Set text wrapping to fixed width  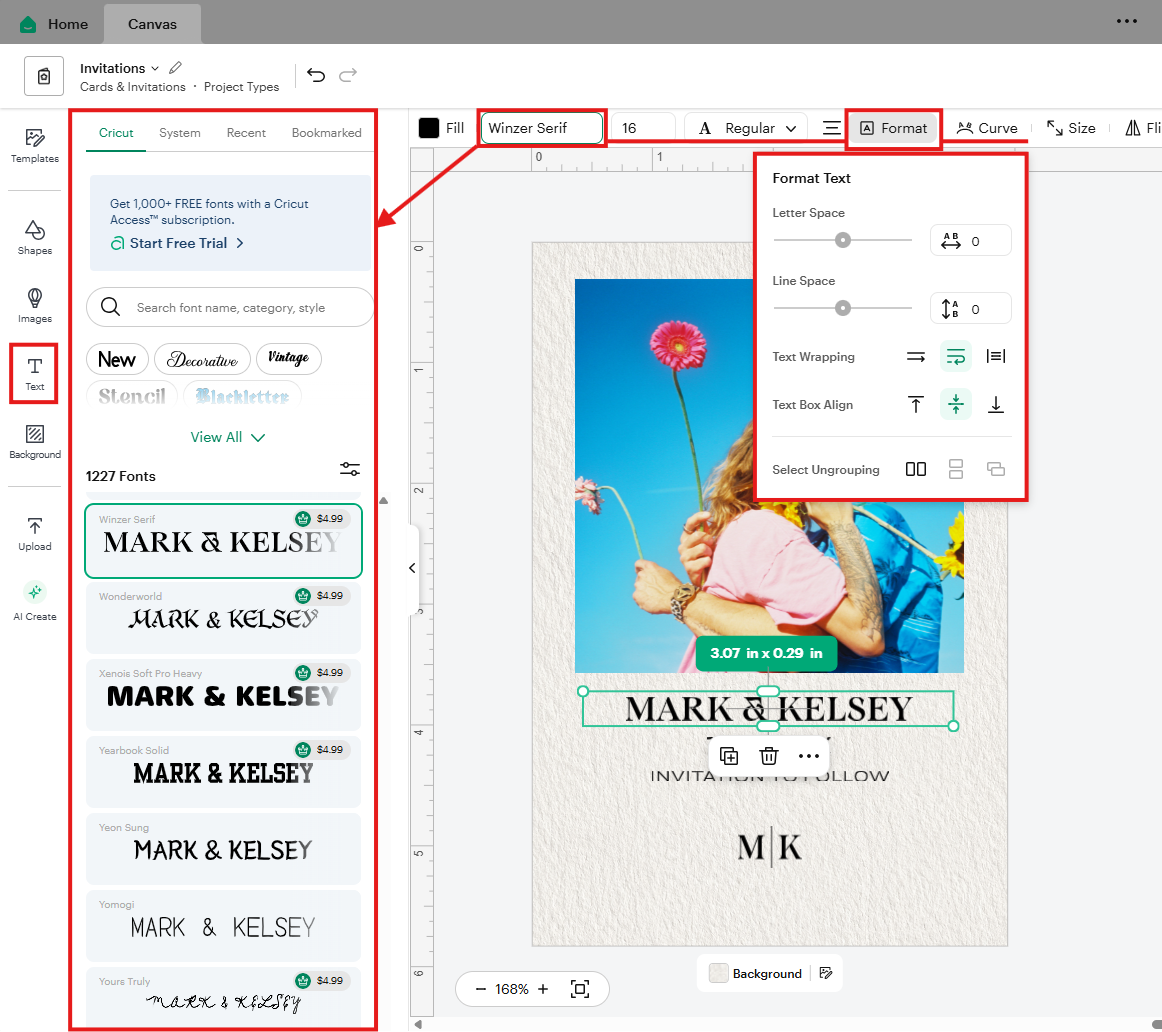(x=995, y=357)
